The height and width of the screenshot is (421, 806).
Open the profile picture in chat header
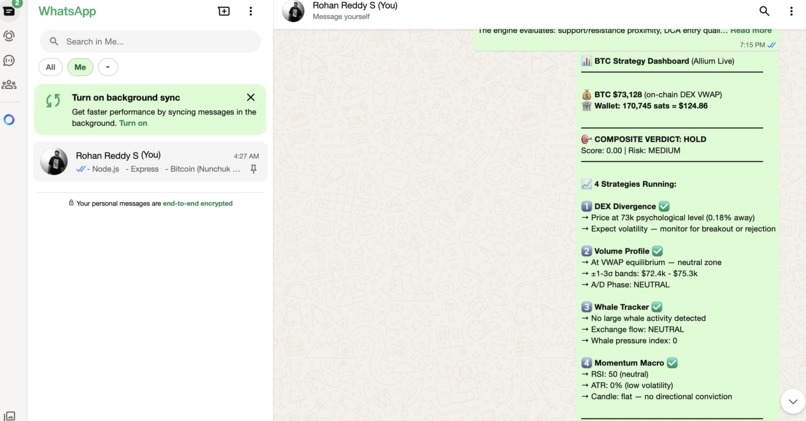click(293, 11)
